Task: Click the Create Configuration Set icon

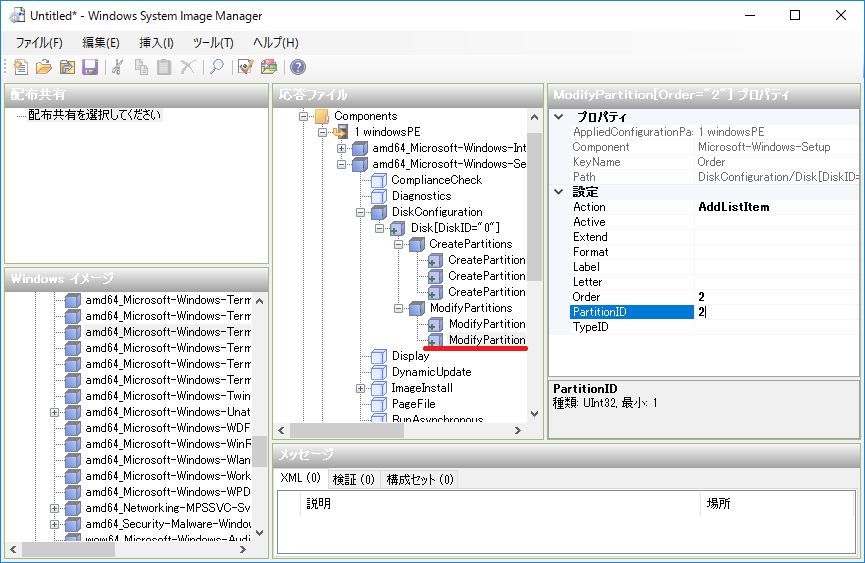Action: coord(268,67)
